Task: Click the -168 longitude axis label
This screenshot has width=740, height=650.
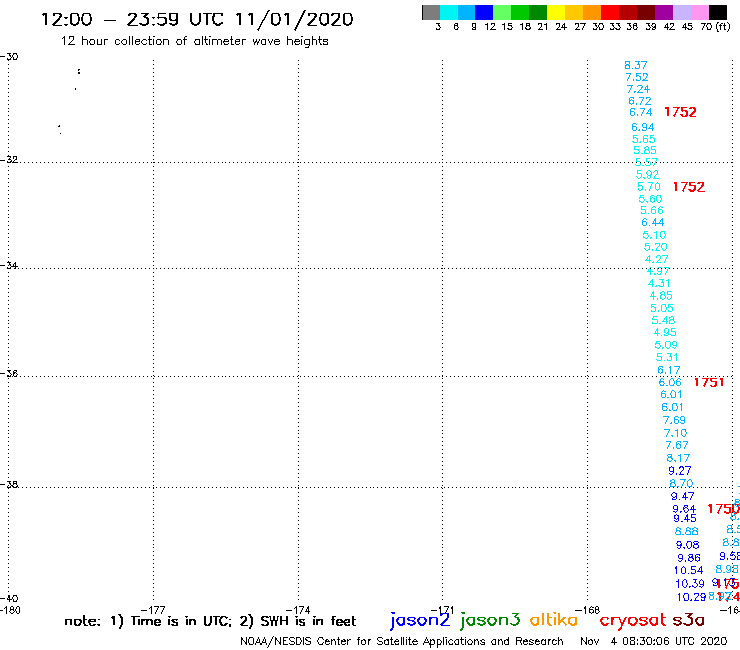Action: point(588,610)
